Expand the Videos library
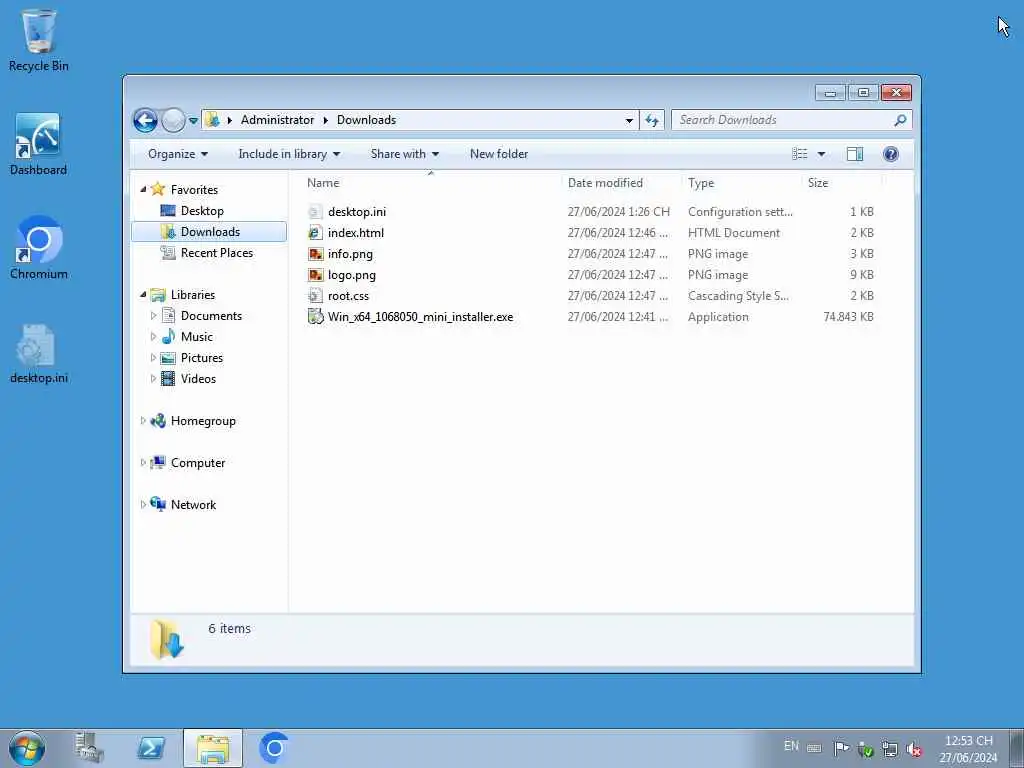The height and width of the screenshot is (768, 1024). pos(153,379)
